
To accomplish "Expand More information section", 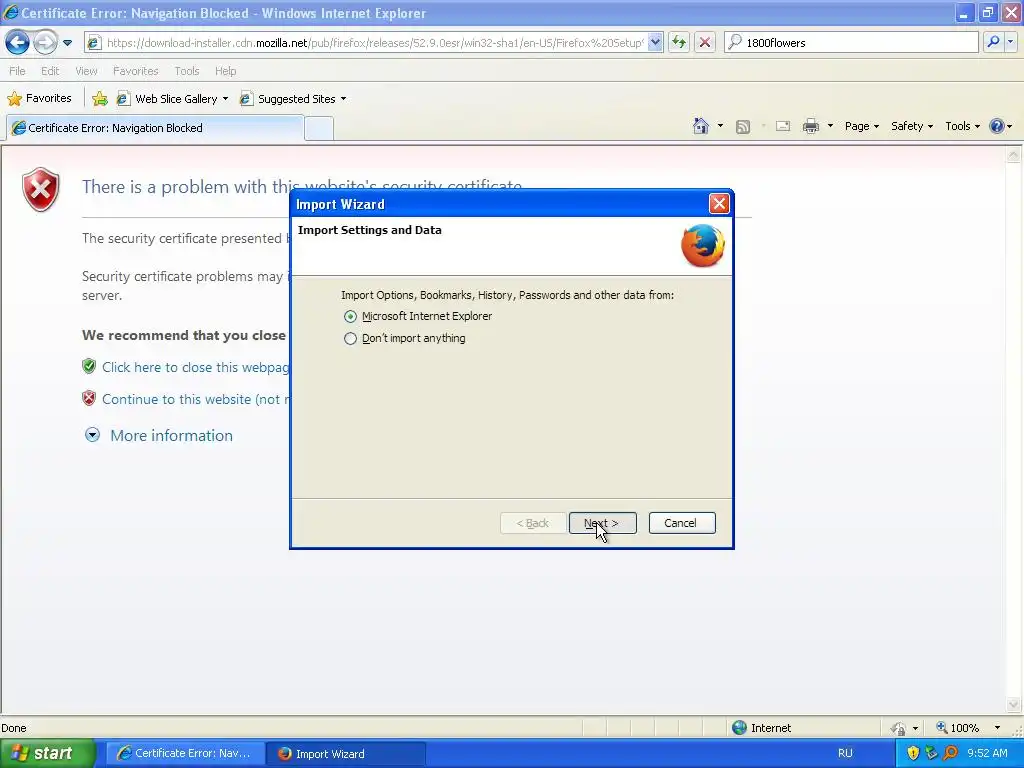I will coord(159,436).
